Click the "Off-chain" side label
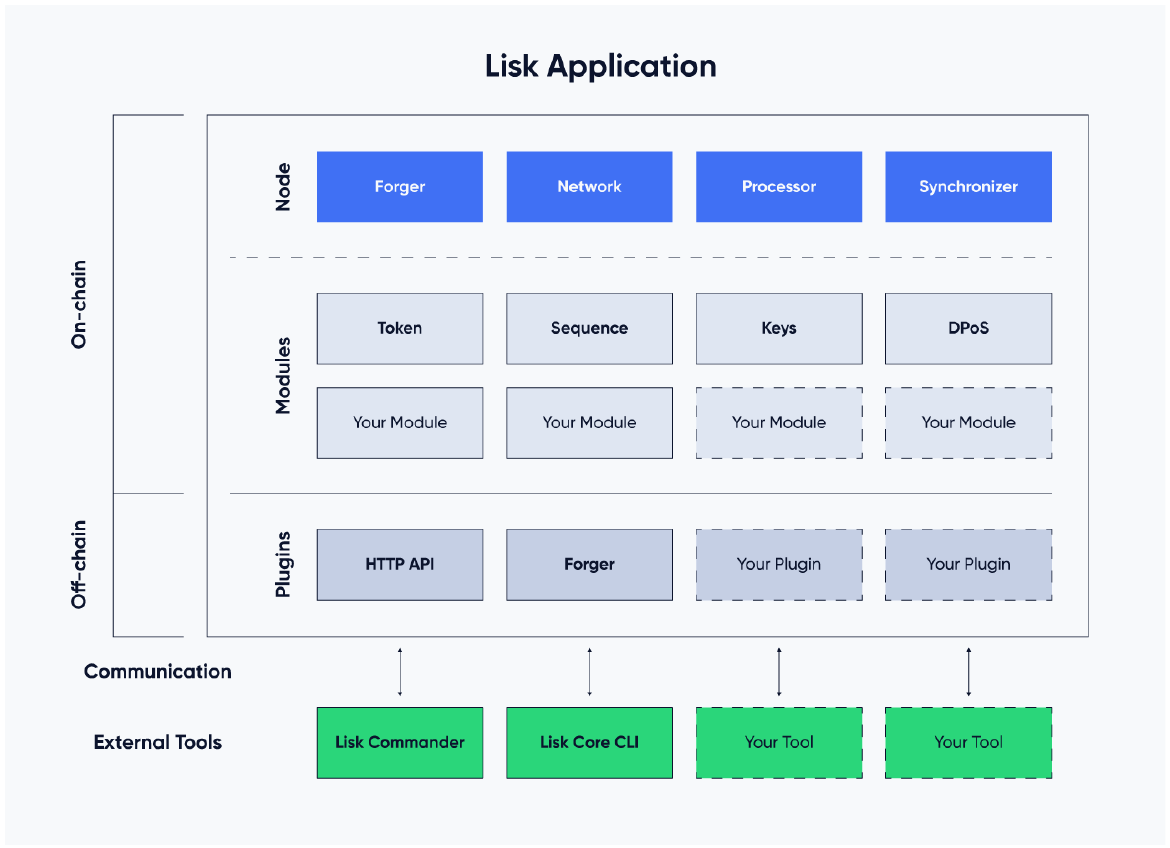The image size is (1170, 848). tap(78, 564)
